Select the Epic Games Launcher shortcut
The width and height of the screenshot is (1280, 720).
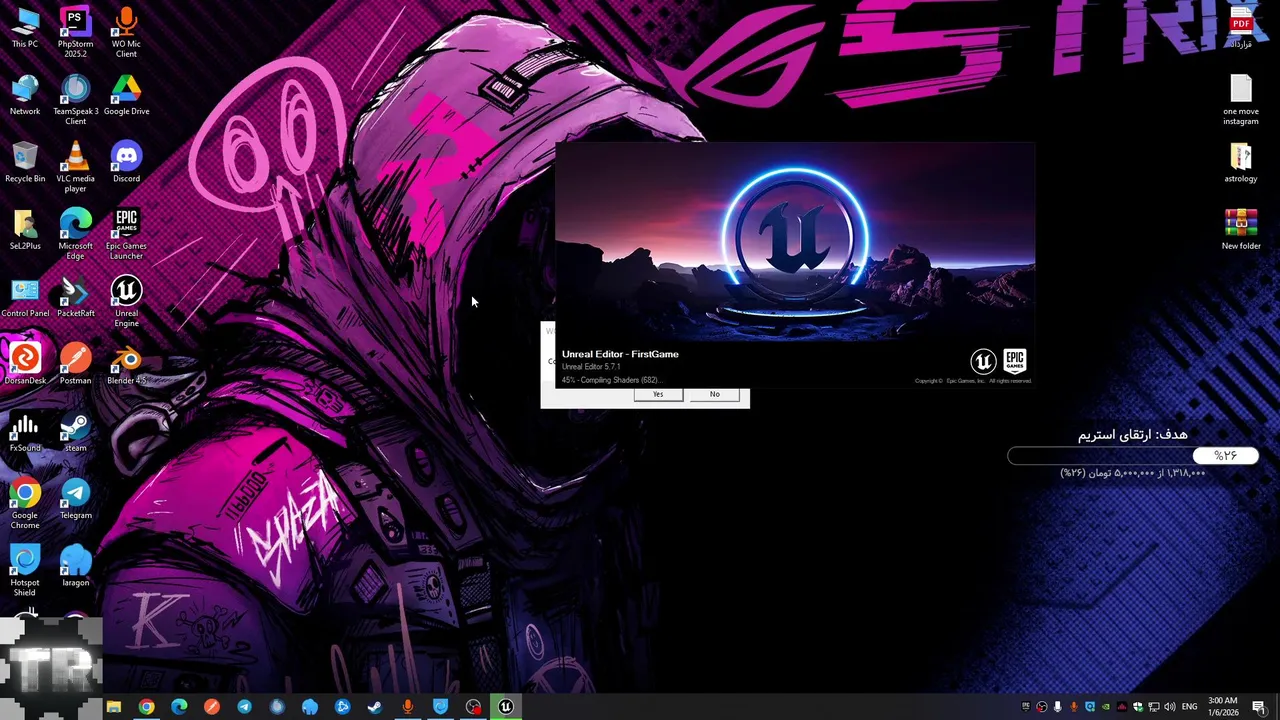point(126,234)
